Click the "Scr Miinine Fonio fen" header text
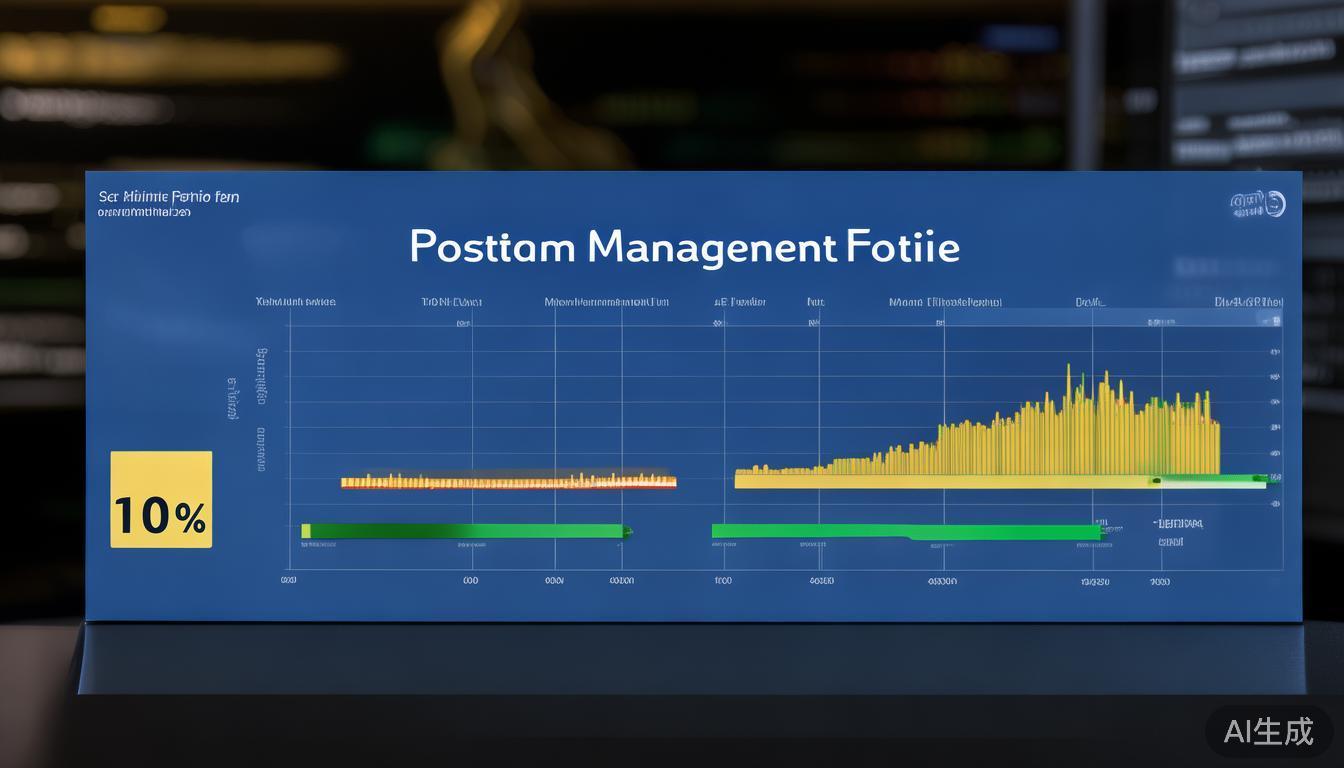 click(x=169, y=197)
